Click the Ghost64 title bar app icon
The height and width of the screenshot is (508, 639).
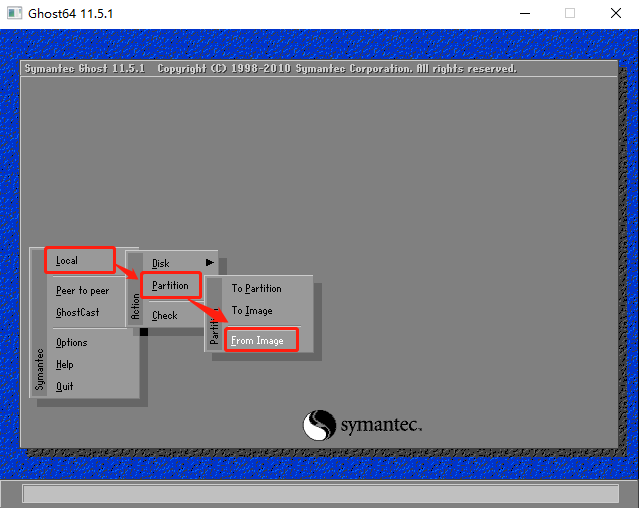pyautogui.click(x=14, y=13)
